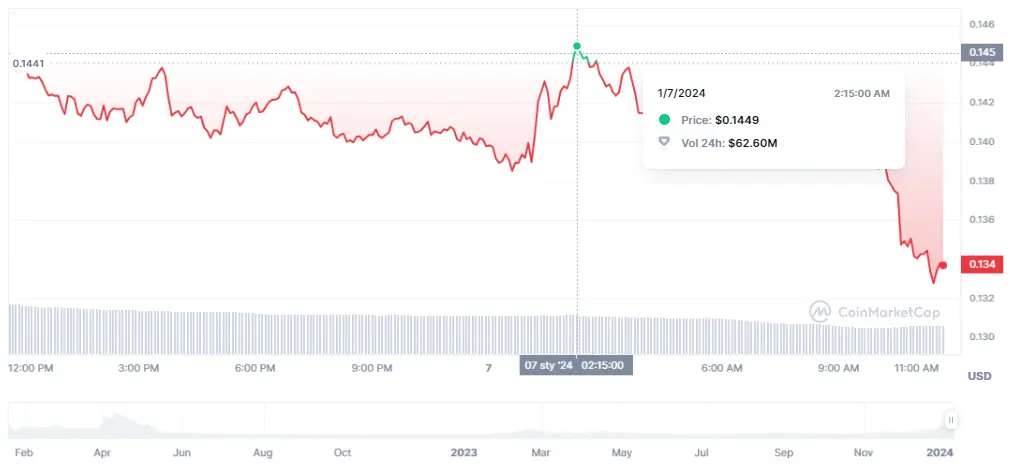1028x470 pixels.
Task: Click the 12:00 PM time axis label
Action: 32,368
